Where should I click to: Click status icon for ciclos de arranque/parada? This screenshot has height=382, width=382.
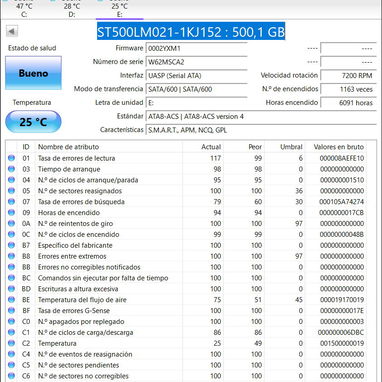[x=12, y=180]
